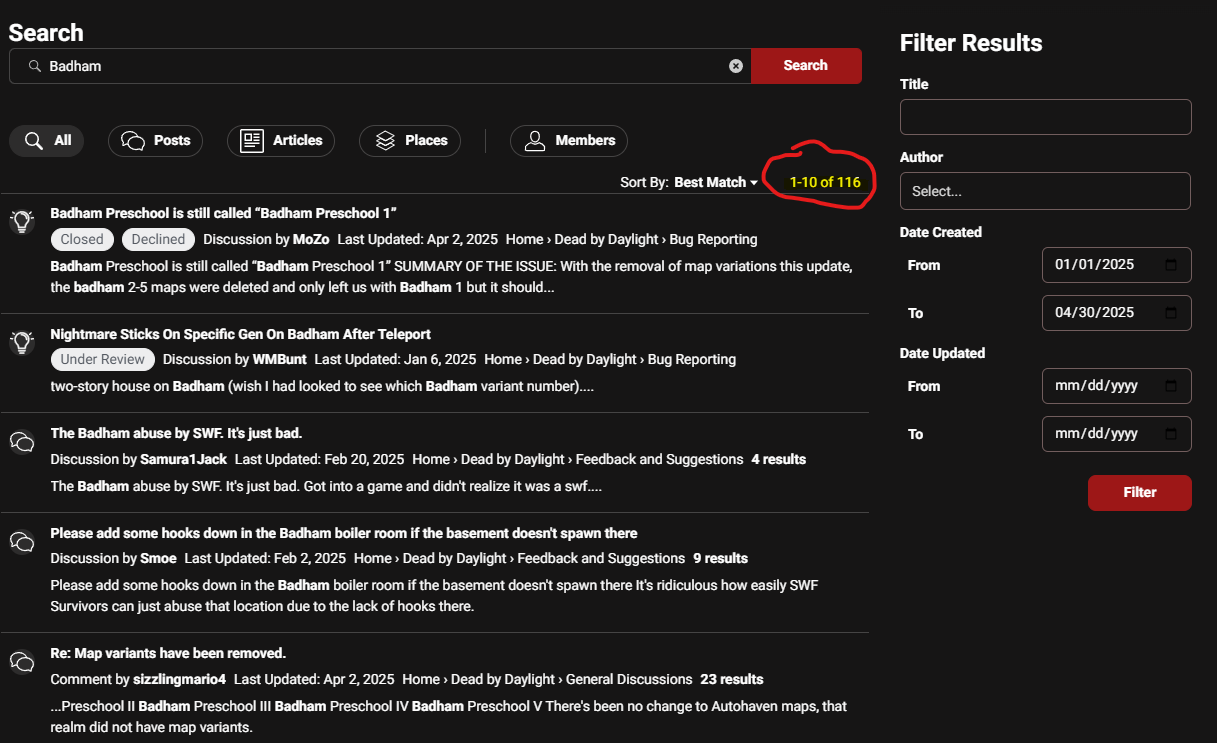Open the Sort By Best Match dropdown
Screen dimensions: 1217x743
pyautogui.click(x=716, y=183)
